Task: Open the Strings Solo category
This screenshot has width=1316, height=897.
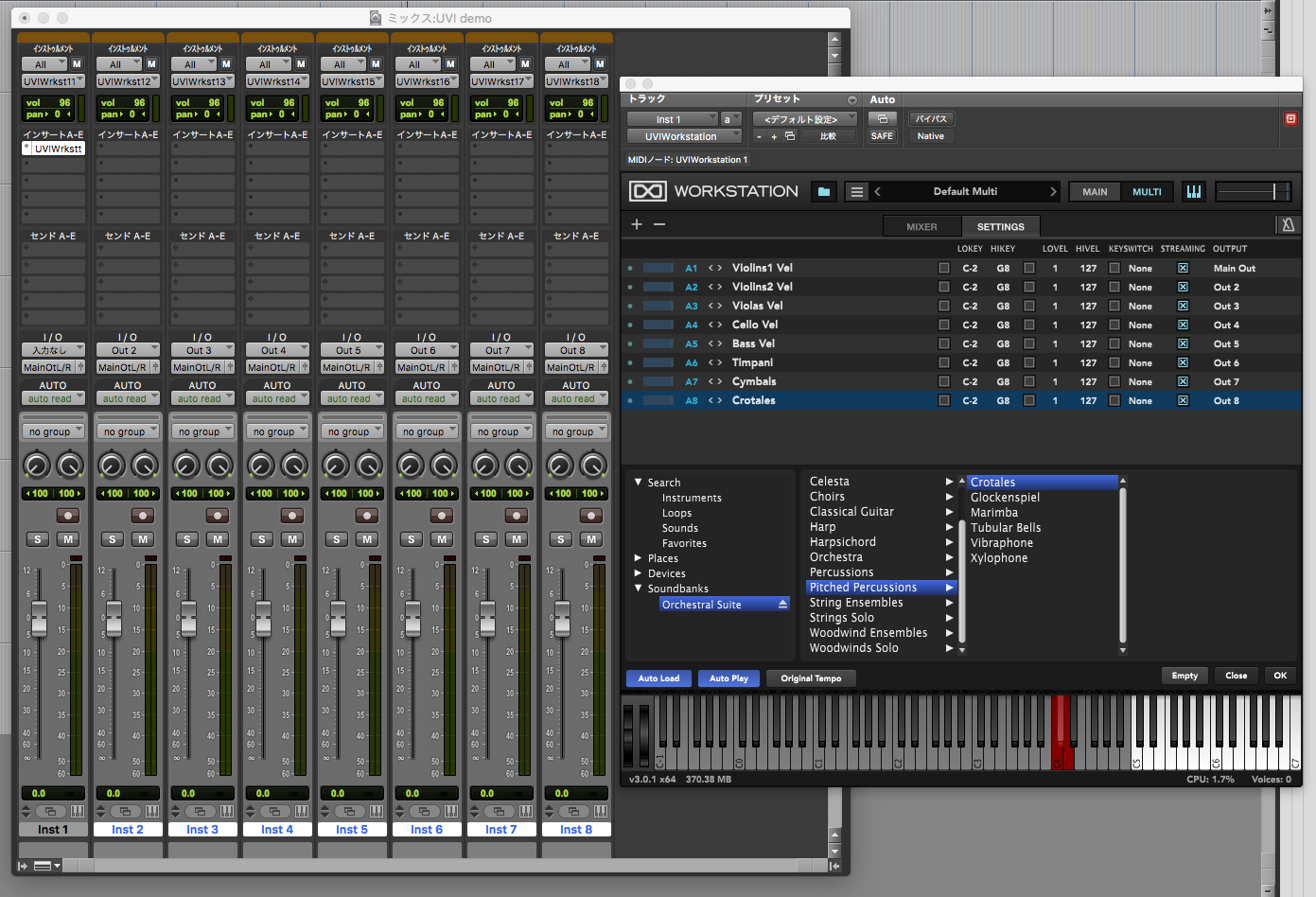Action: (881, 618)
